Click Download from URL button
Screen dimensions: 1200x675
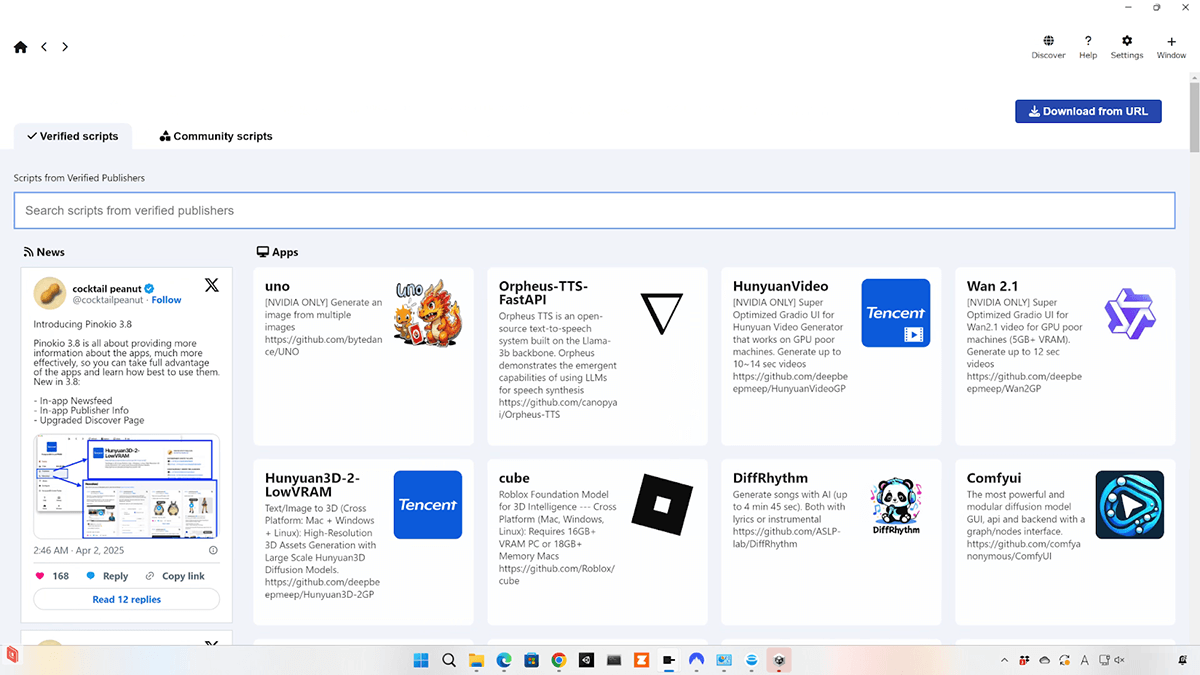tap(1088, 111)
